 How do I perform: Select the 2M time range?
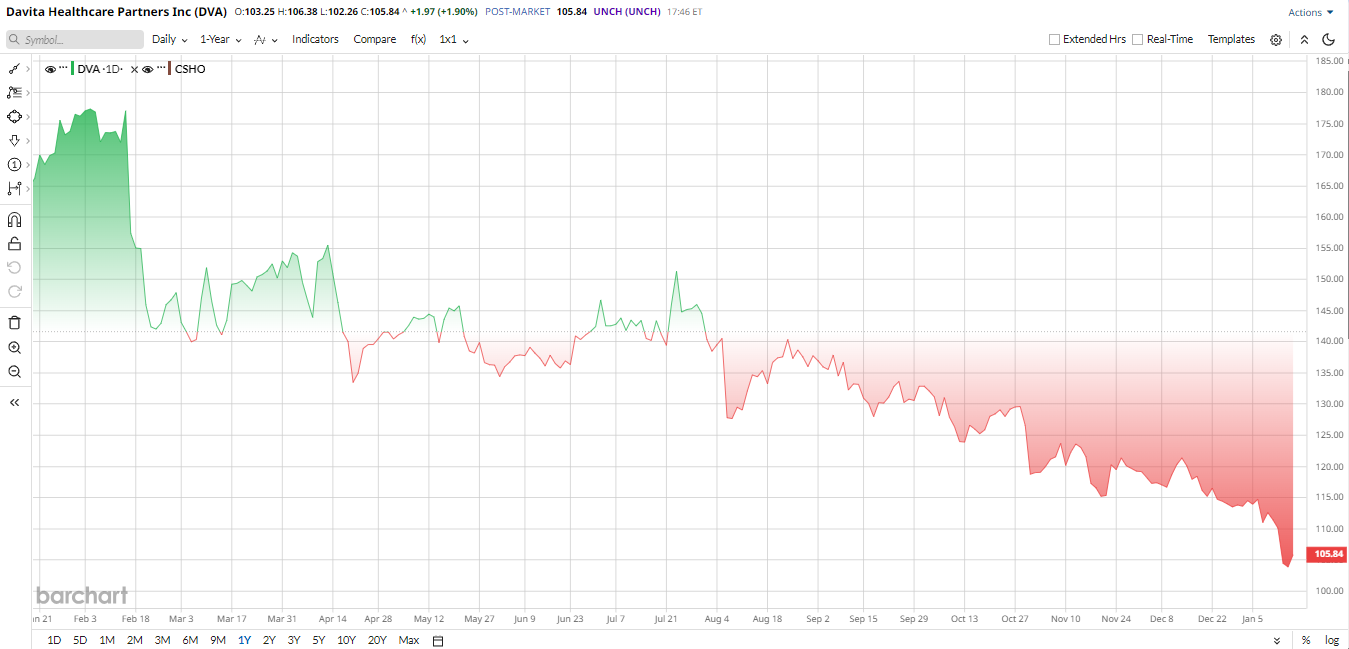134,640
